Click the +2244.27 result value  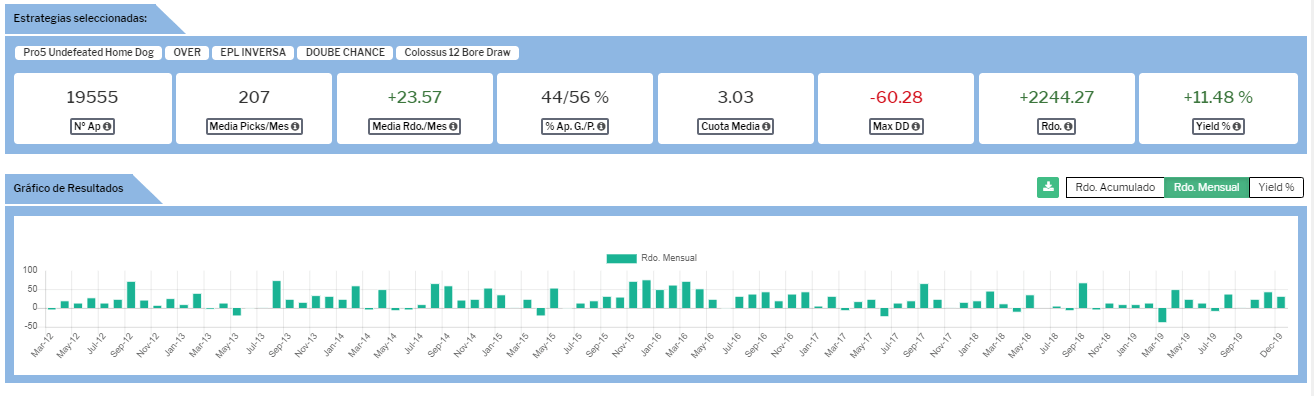[1056, 97]
